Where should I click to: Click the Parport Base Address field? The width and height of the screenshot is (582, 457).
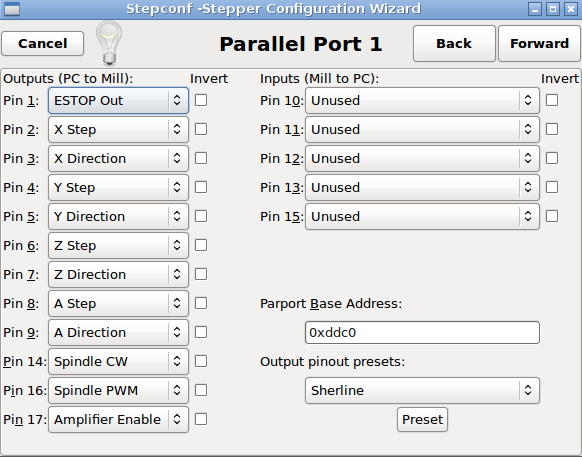tap(422, 333)
